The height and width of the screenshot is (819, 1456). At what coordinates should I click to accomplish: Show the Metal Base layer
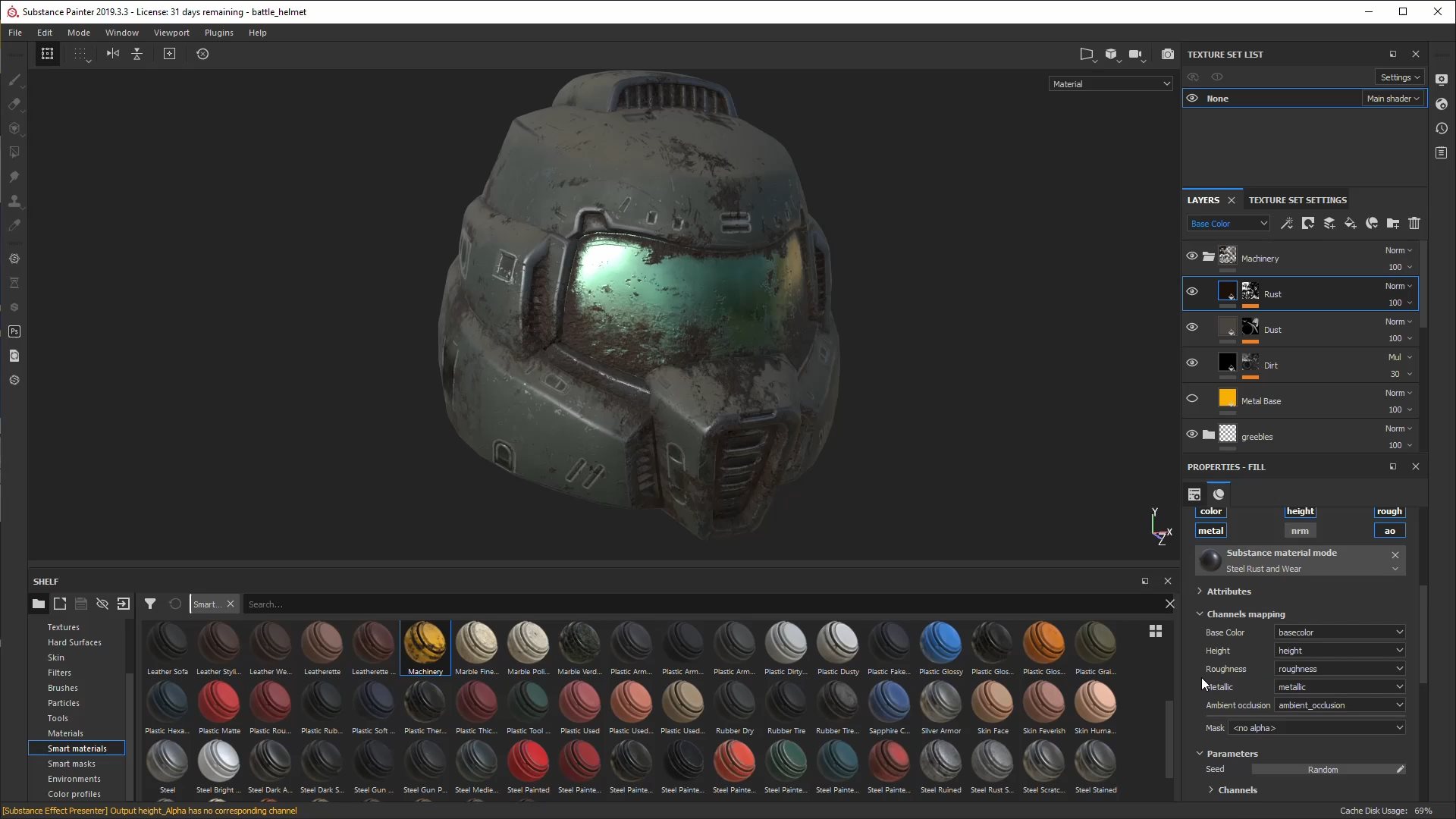click(1191, 397)
